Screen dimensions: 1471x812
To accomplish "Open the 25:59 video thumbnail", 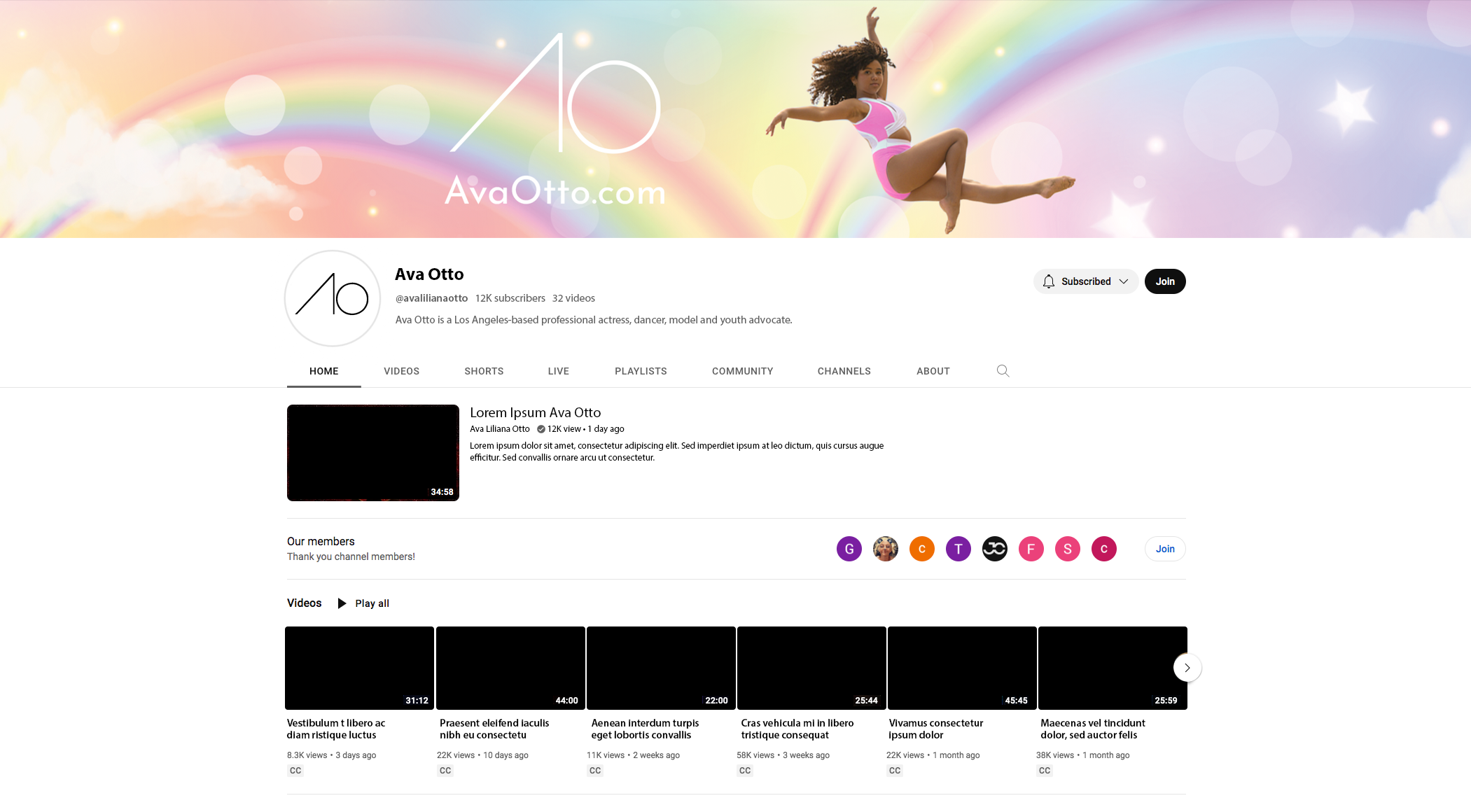I will point(1113,668).
